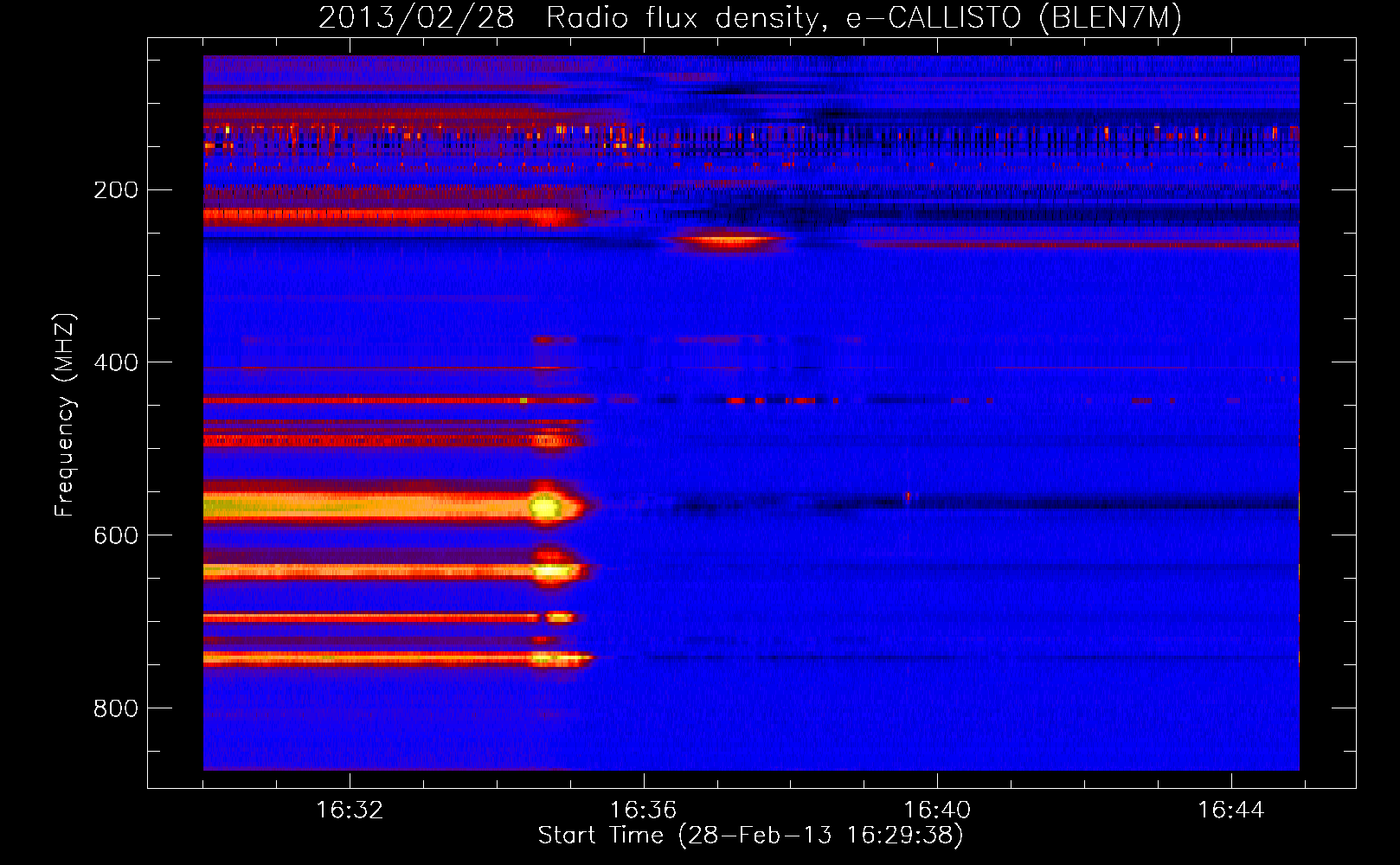
Task: Click the small red spot near 16:39:40
Action: point(908,497)
